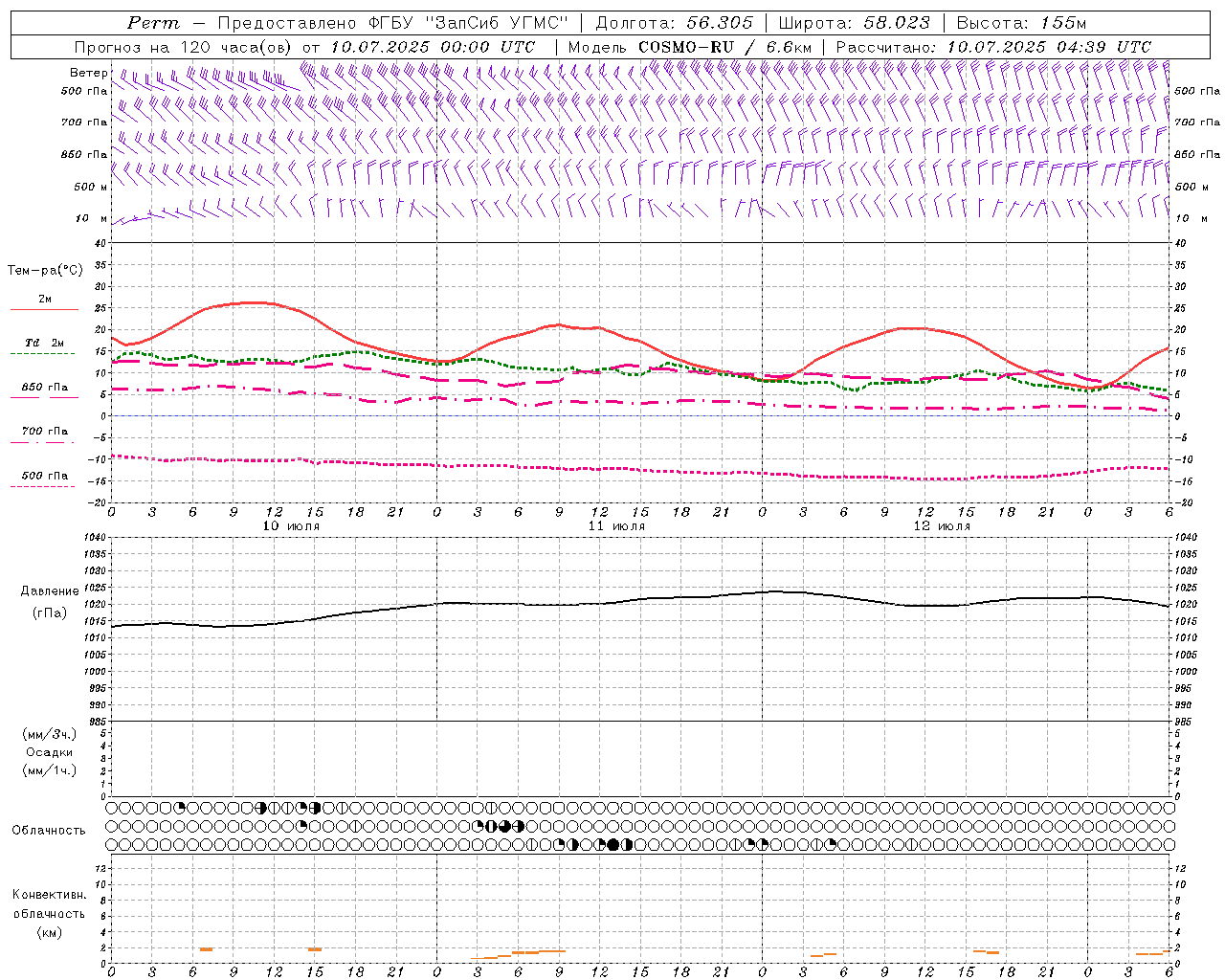Viewport: 1225px width, 980px height.
Task: Click the '(мм/1ч.)' precipitation unit label
Action: pos(50,770)
